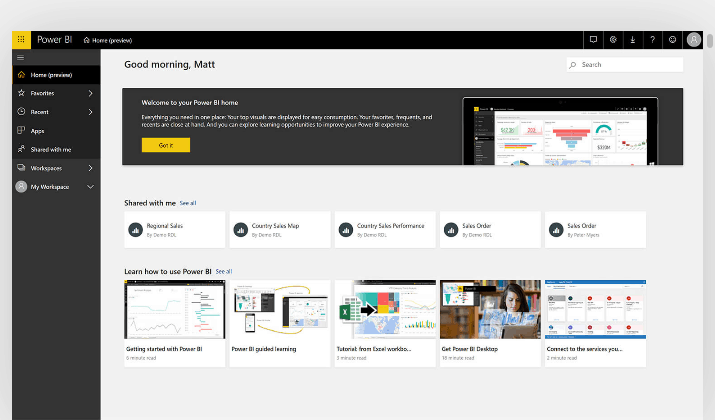Click inside the Search input field
Viewport: 715px width, 420px height.
pos(625,65)
